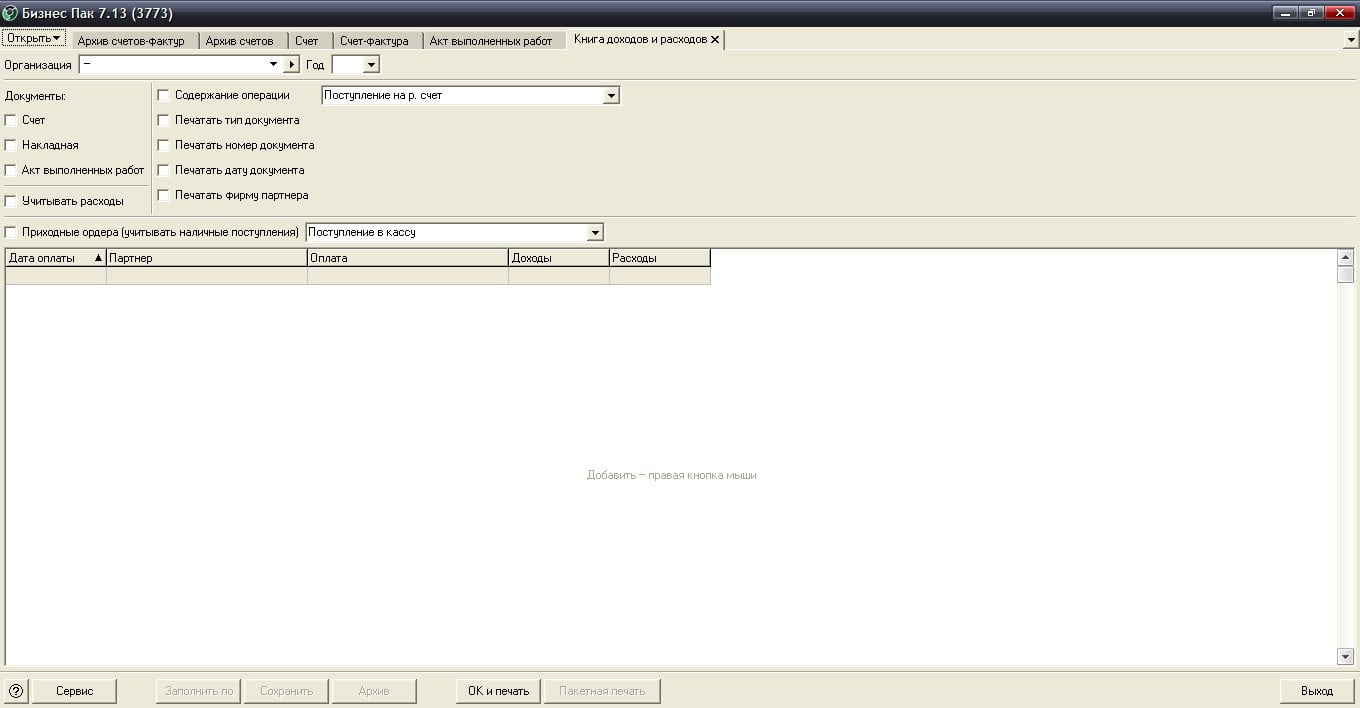Click the arrow button next to Организация
This screenshot has height=708, width=1360.
pos(292,65)
